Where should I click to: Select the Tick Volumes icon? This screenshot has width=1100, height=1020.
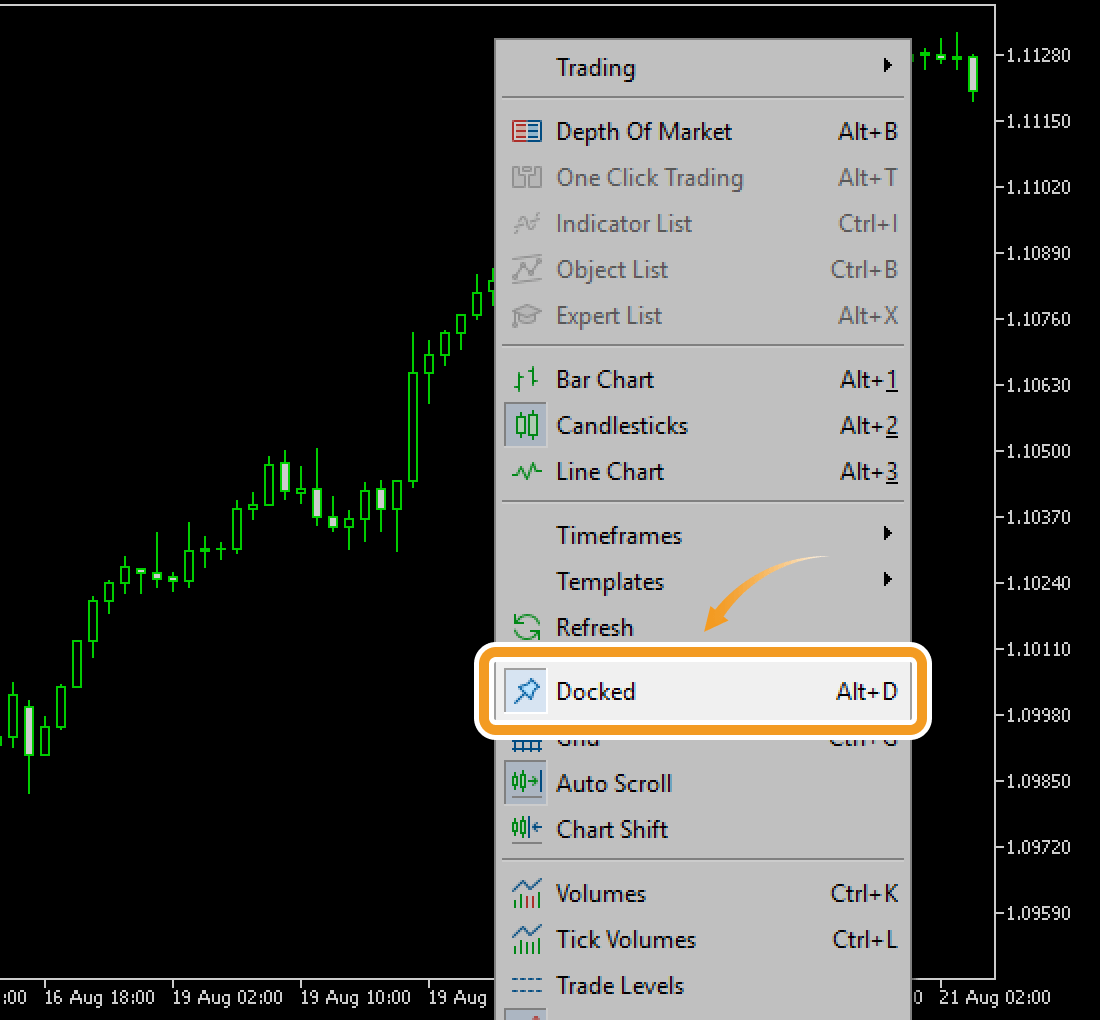(x=526, y=939)
